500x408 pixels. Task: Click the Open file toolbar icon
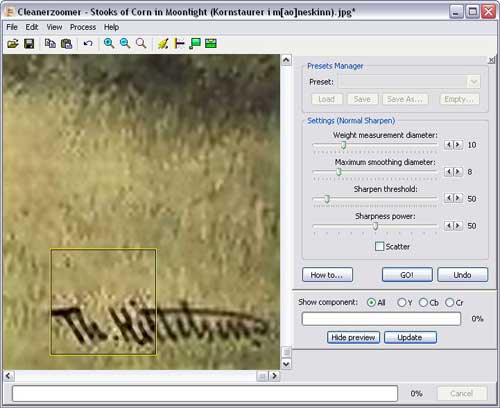(x=13, y=43)
